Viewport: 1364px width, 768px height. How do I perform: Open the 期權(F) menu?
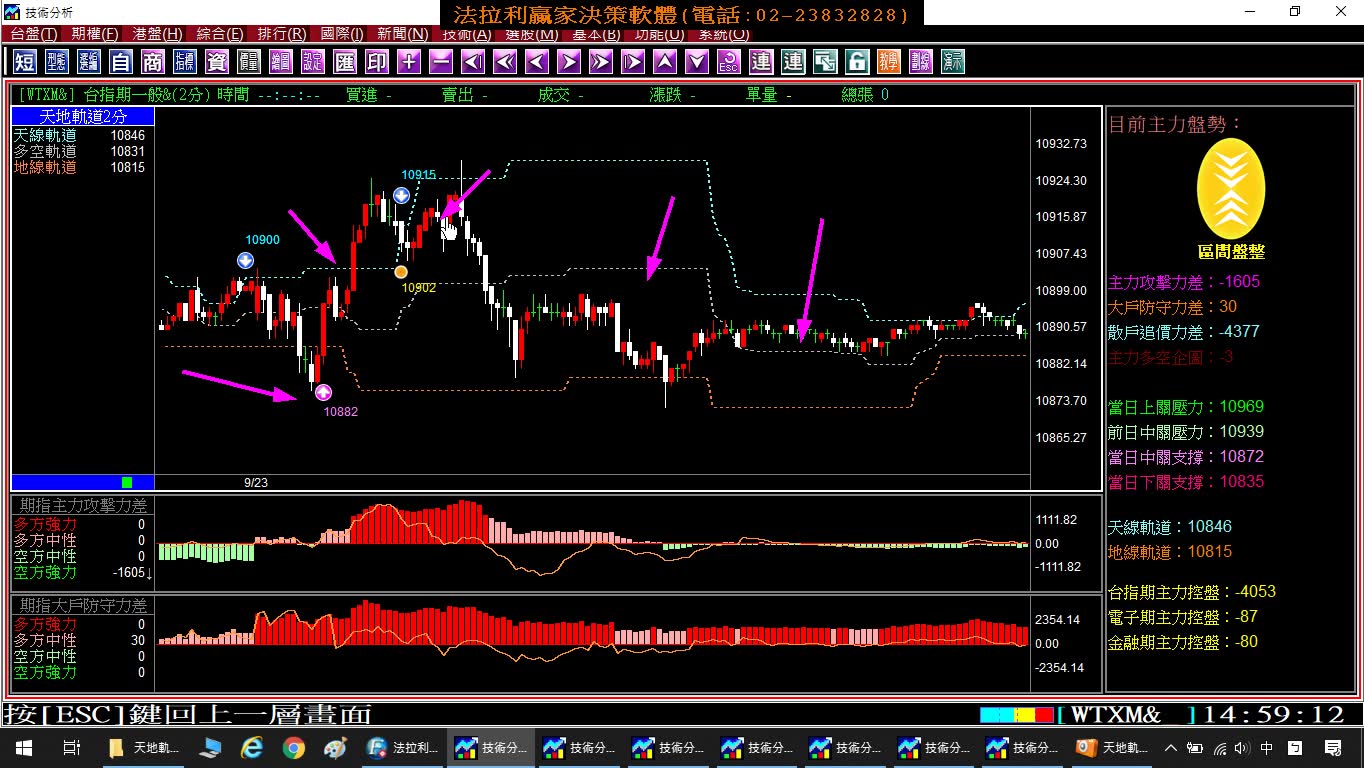[94, 34]
